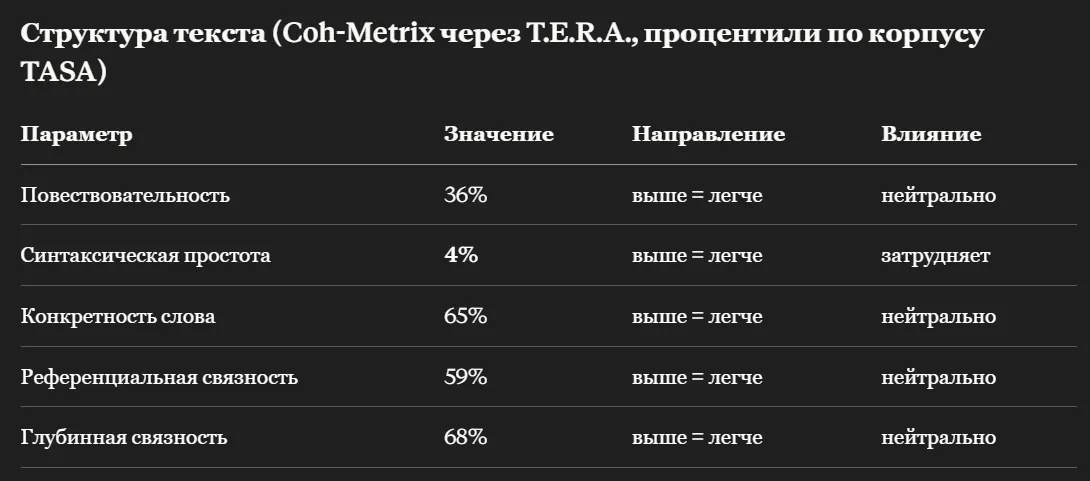Click the 'Повествовательность' row label

click(125, 195)
